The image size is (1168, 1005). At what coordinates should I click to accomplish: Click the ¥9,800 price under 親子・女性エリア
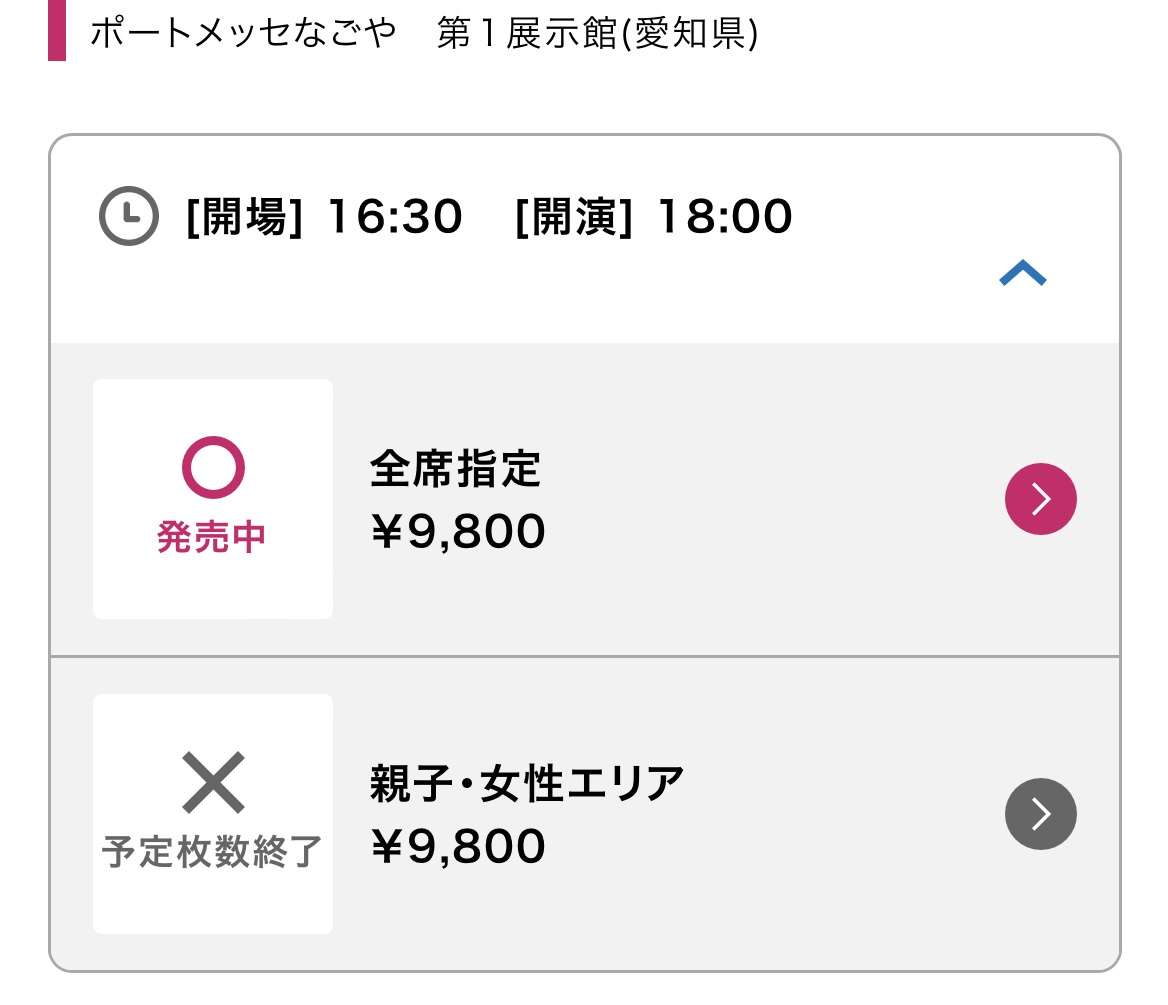click(x=458, y=846)
